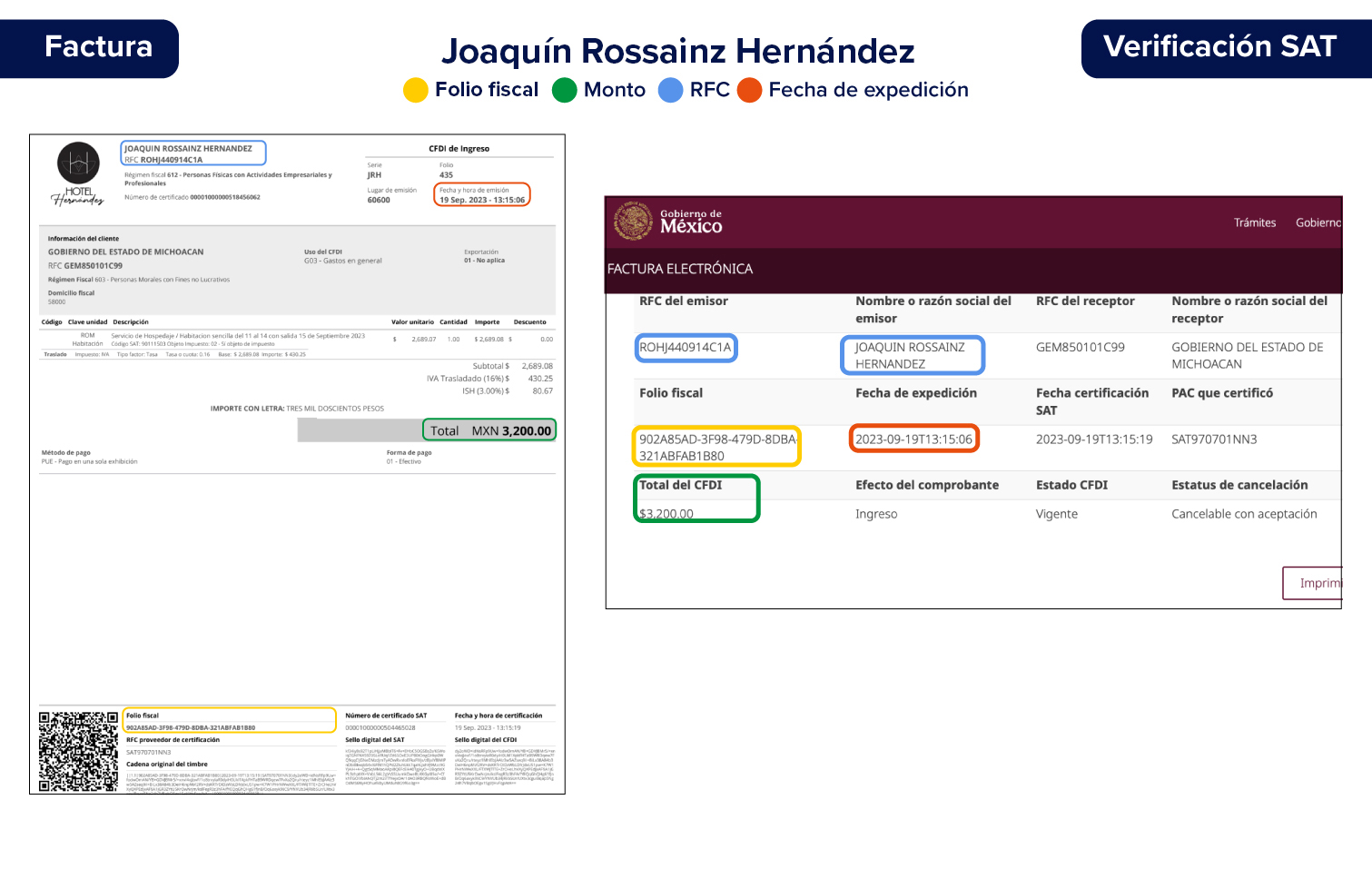The height and width of the screenshot is (869, 1372).
Task: Click the invoice Total MXN 3,200.00
Action: (490, 430)
